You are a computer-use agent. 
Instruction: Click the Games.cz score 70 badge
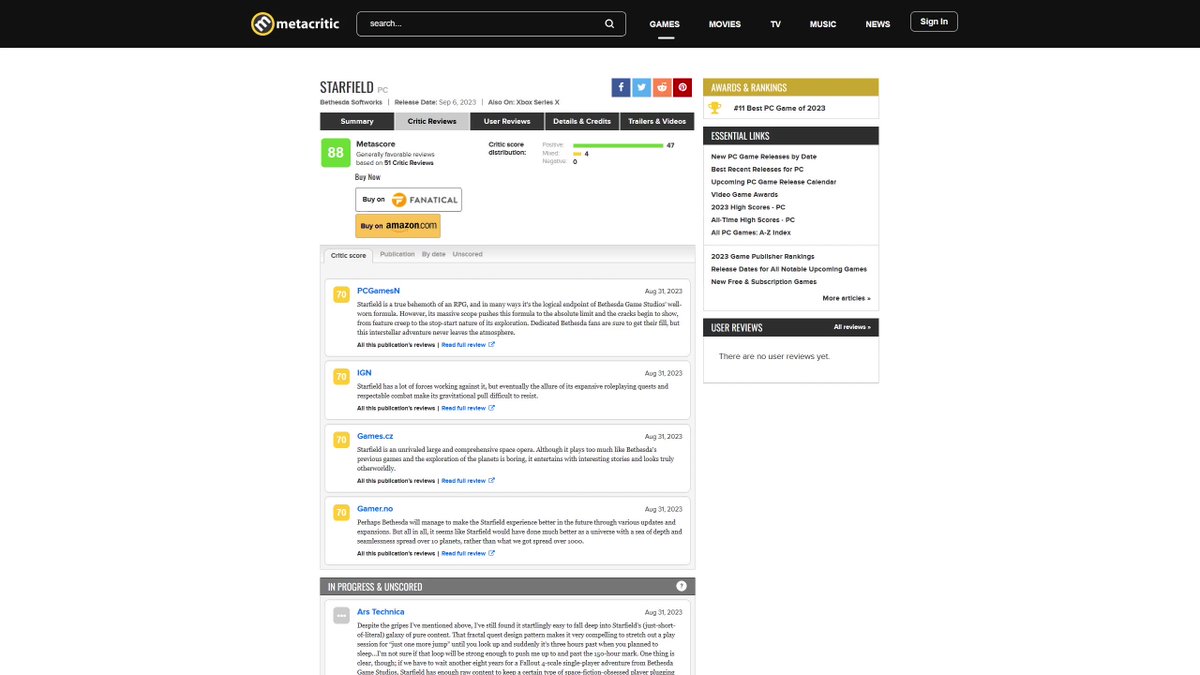[340, 439]
